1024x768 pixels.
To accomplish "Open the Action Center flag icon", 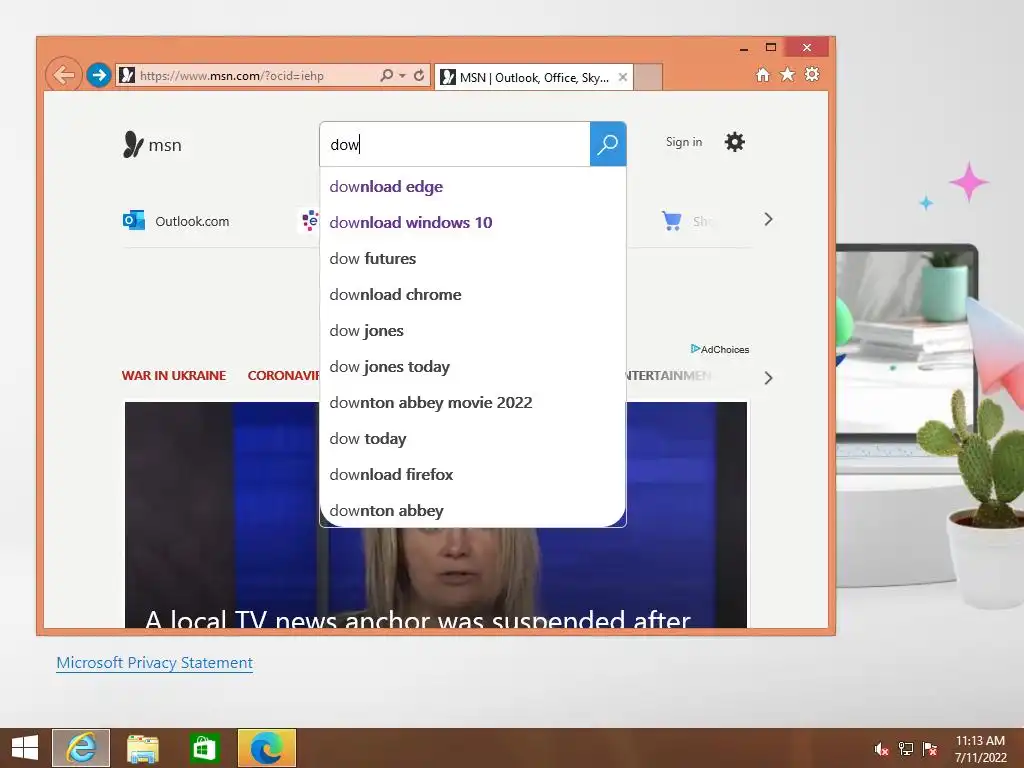I will pos(930,749).
